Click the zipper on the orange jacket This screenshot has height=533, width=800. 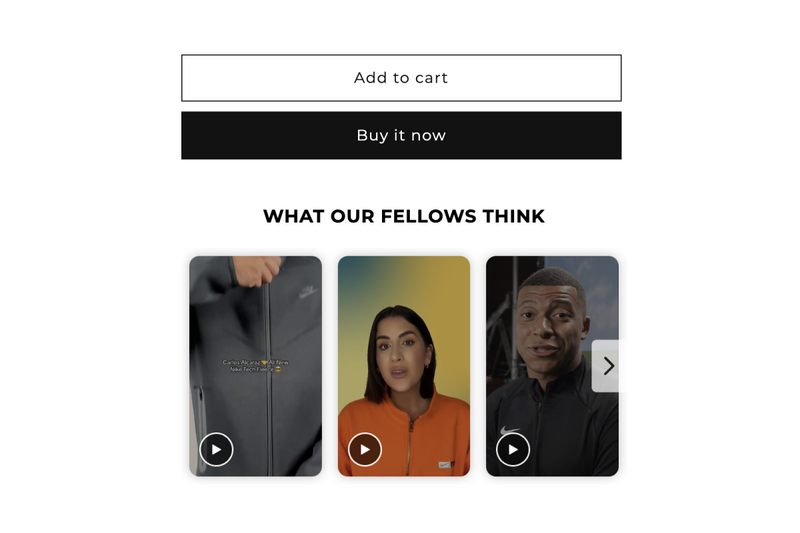(411, 443)
